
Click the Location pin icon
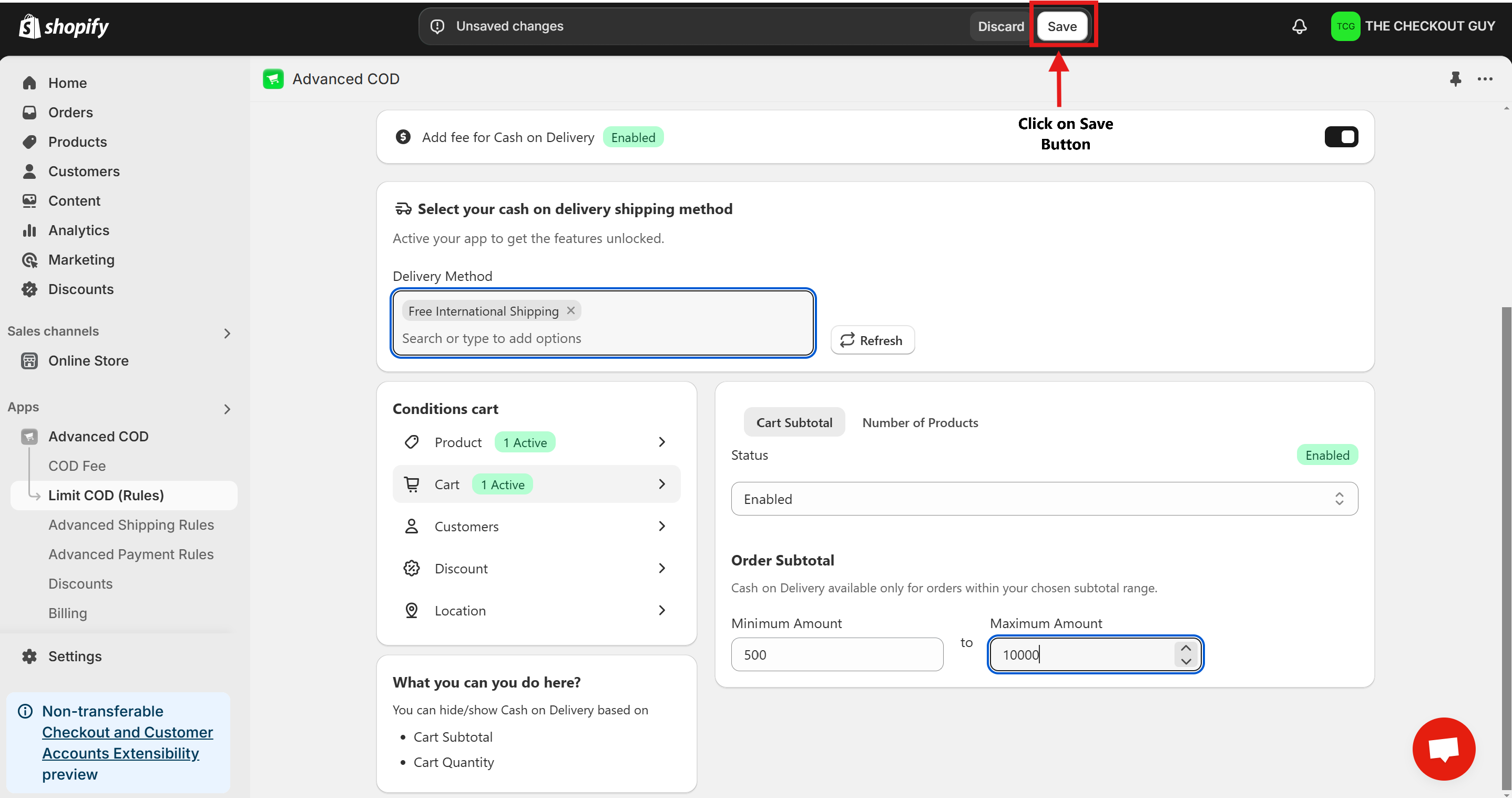coord(412,611)
